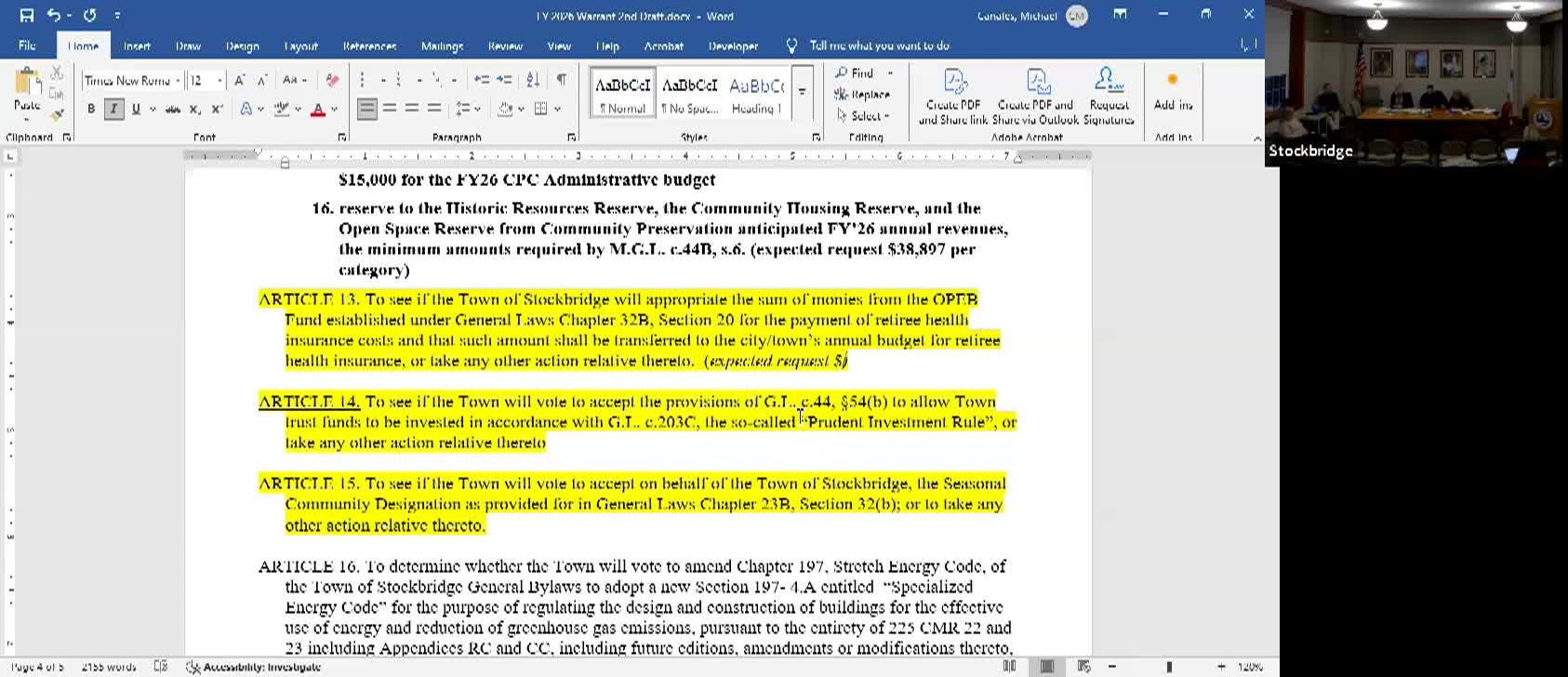The height and width of the screenshot is (677, 1568).
Task: Apply strikethrough formatting
Action: 172,109
